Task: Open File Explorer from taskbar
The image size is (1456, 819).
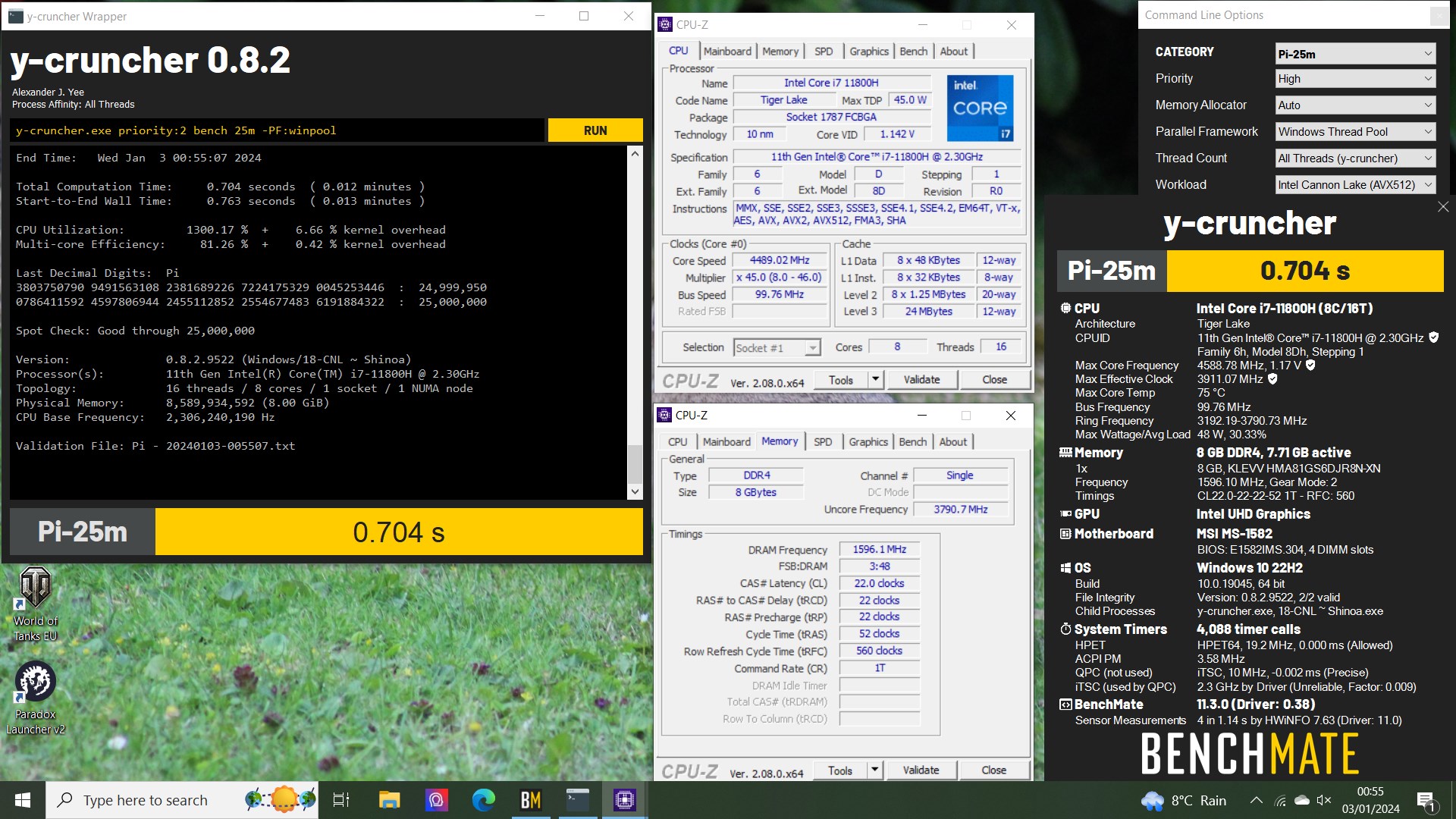Action: click(x=389, y=800)
